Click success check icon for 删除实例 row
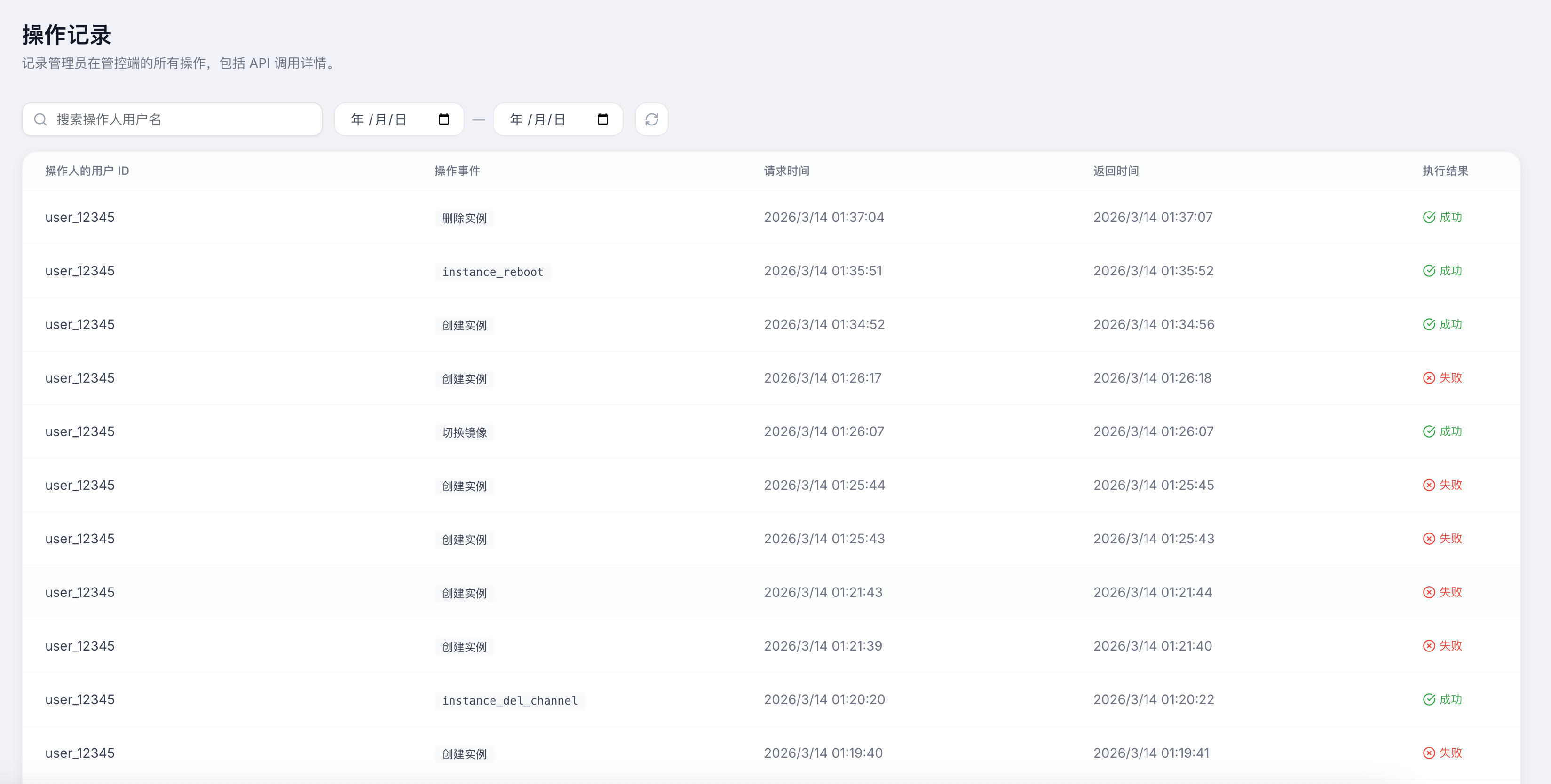The height and width of the screenshot is (784, 1551). click(1429, 217)
